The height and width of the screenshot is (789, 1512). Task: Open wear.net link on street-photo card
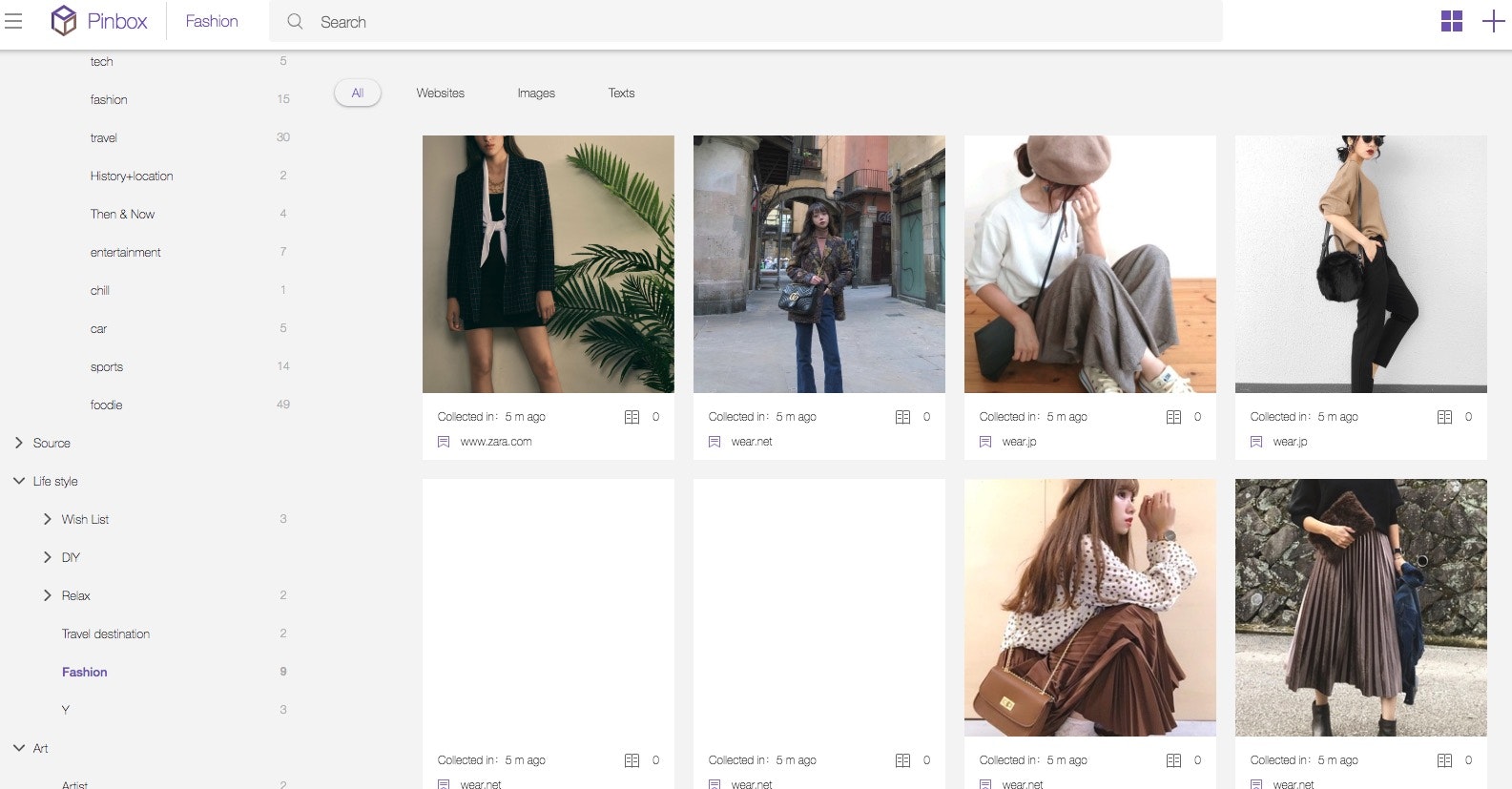(x=752, y=442)
